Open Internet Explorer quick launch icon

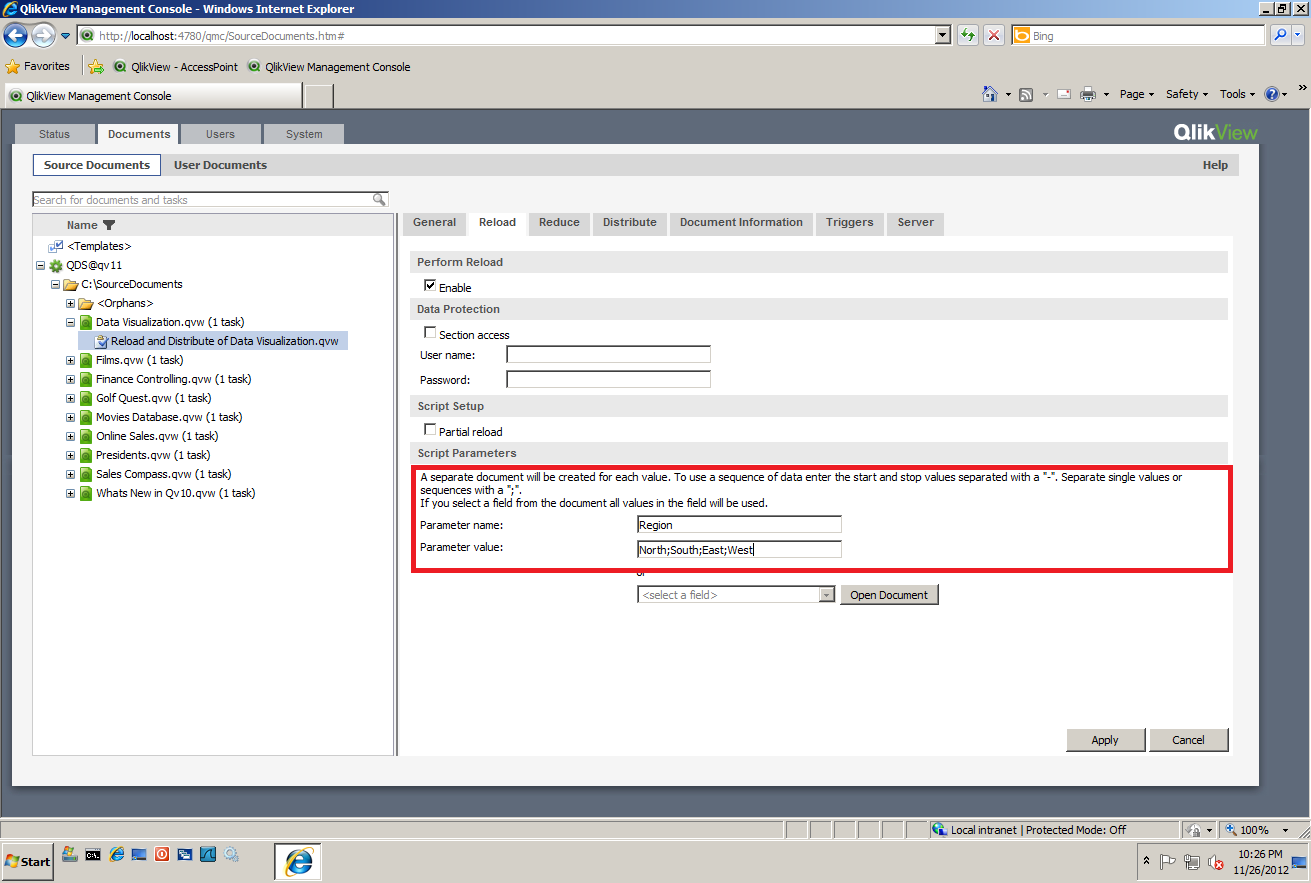click(x=116, y=855)
